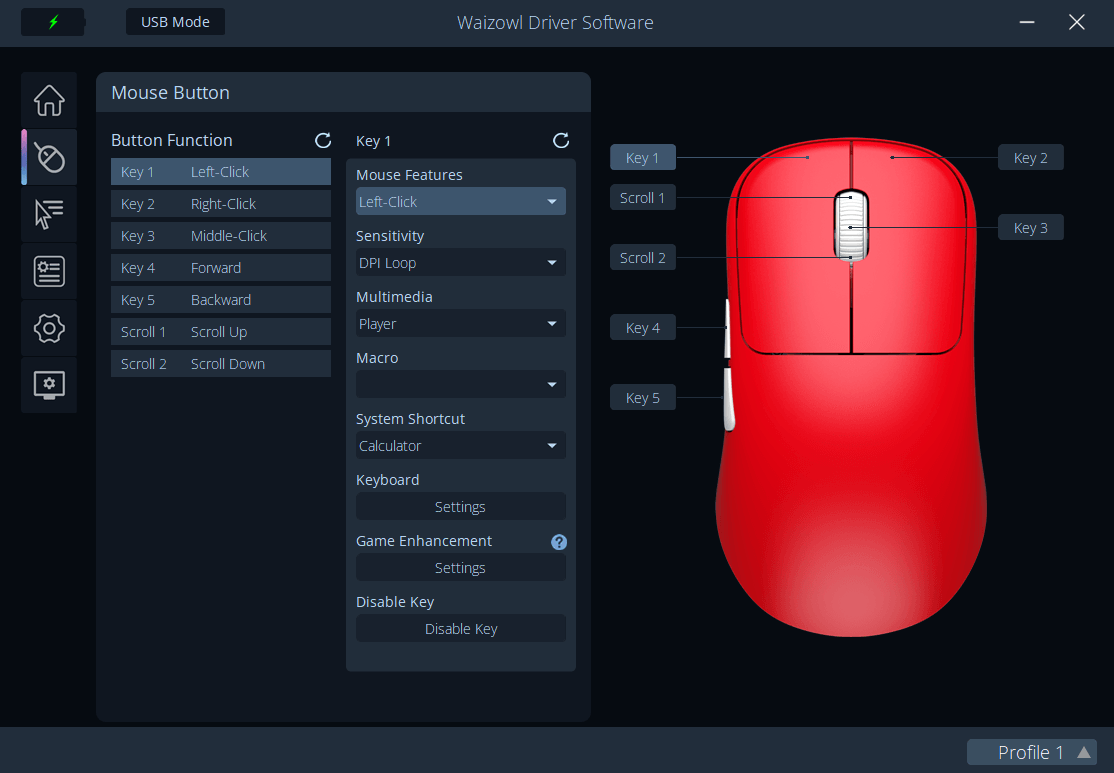This screenshot has height=773, width=1114.
Task: Click Key 4 label on mouse diagram
Action: 643,328
